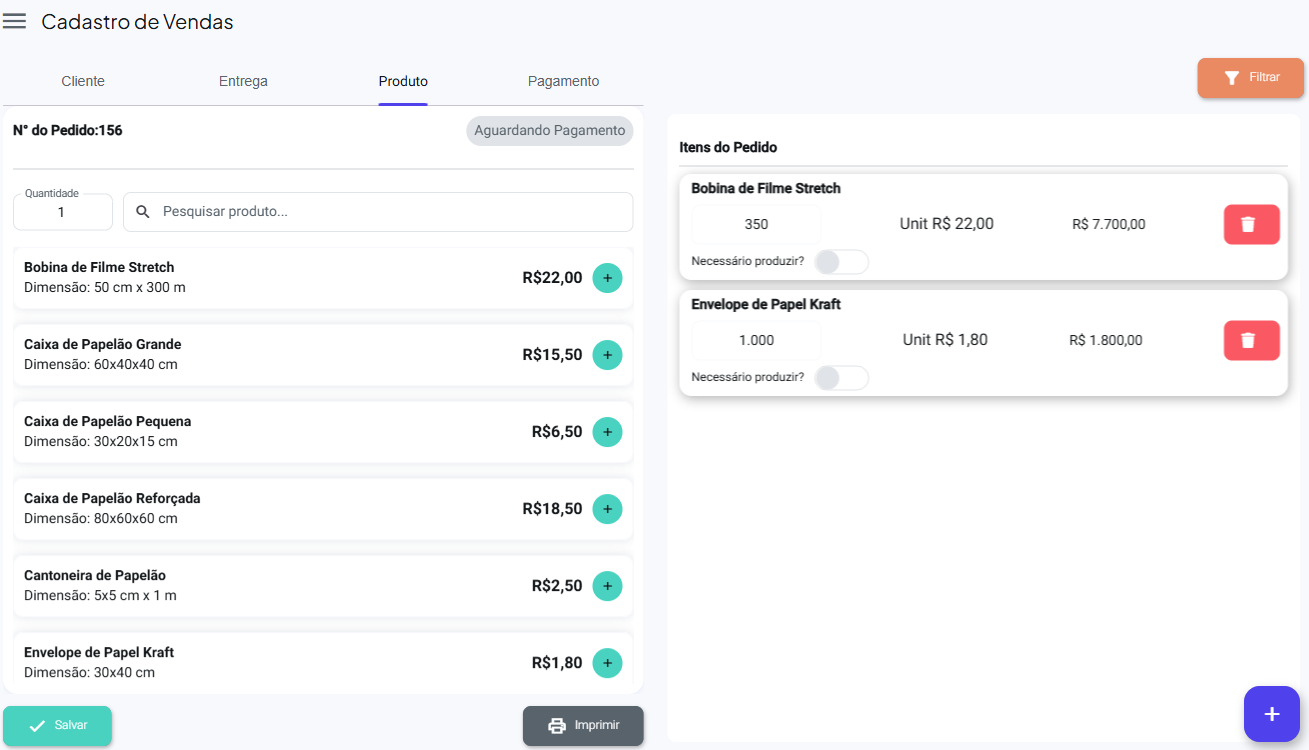Click the blue floating add button
Screen dimensions: 1309x750
click(1271, 714)
